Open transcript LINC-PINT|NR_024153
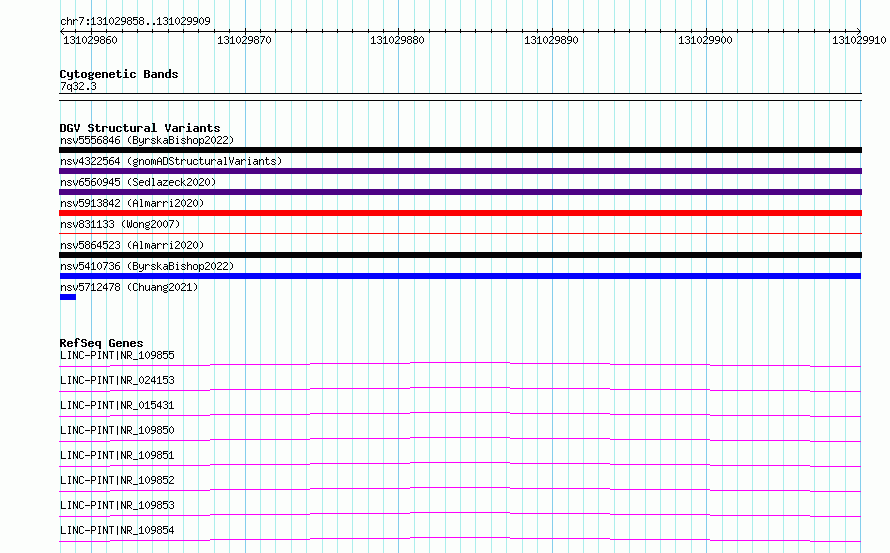Screen dimensions: 890x553 tap(117, 380)
